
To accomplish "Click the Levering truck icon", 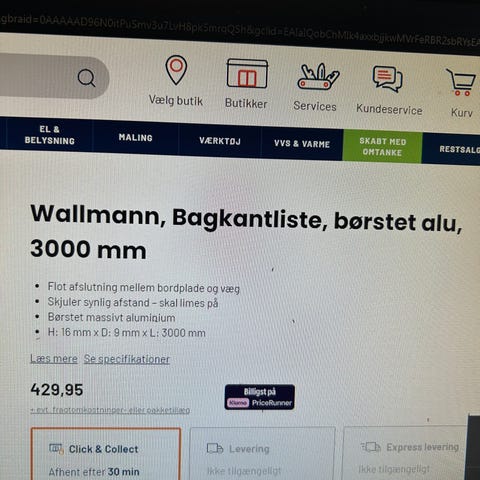I will click(x=215, y=448).
